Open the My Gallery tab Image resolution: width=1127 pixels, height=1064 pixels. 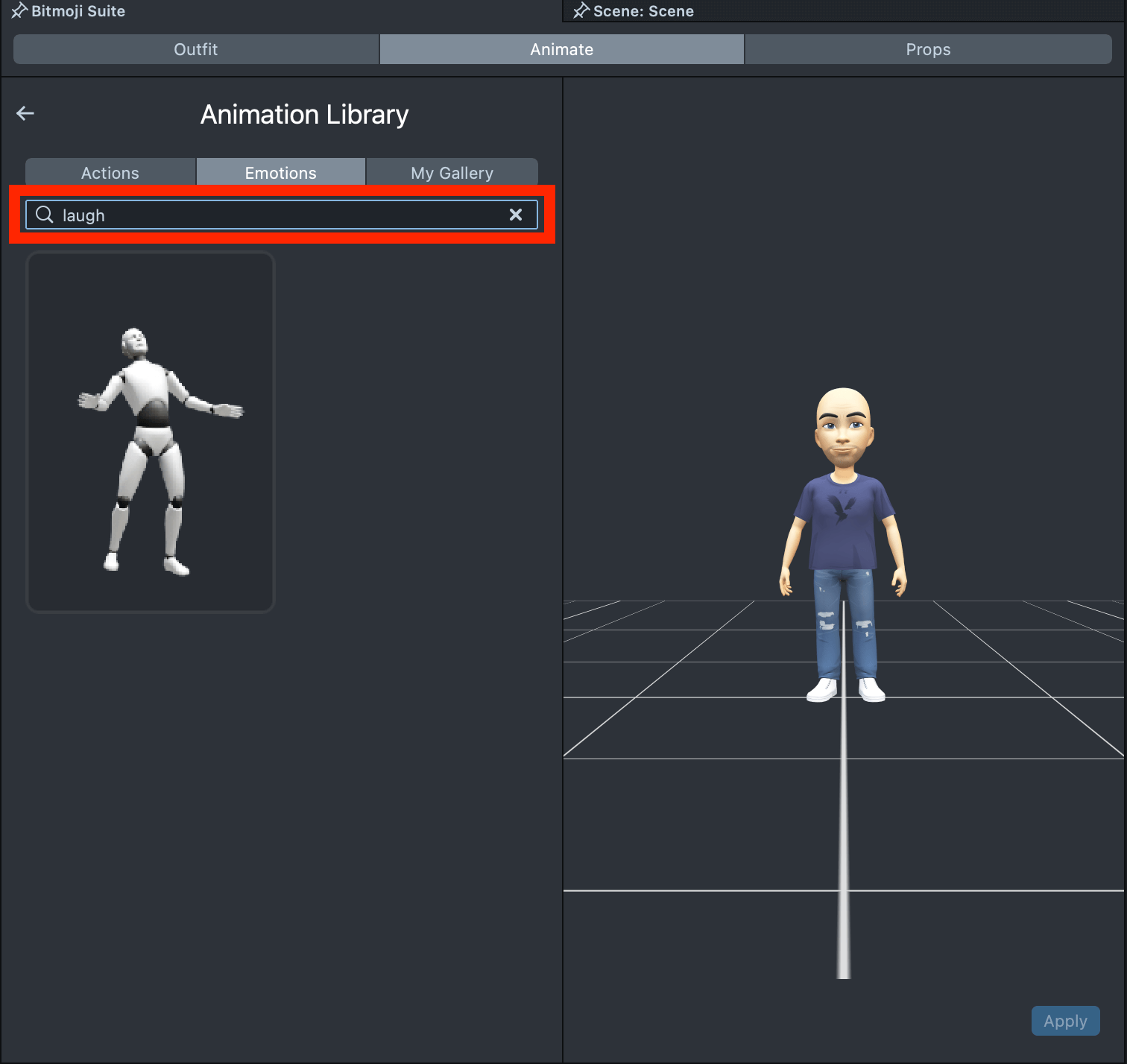[x=452, y=173]
